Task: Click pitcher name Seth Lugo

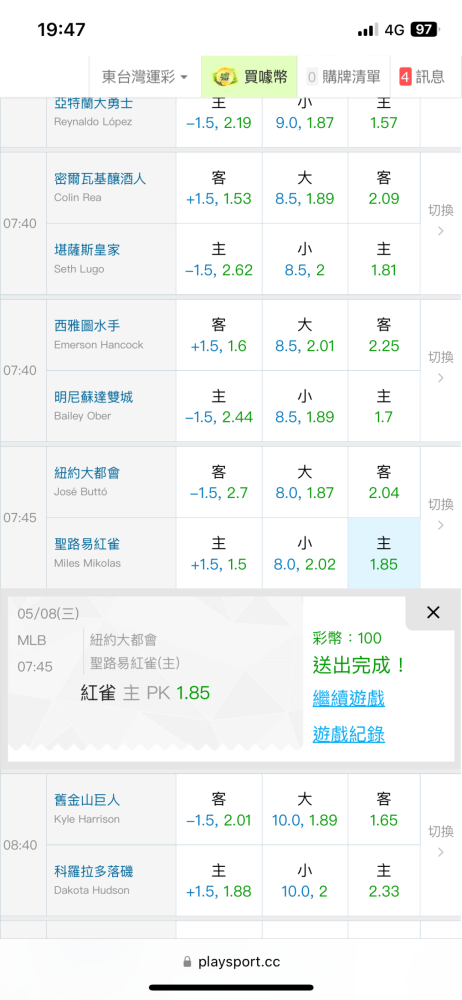Action: point(79,269)
